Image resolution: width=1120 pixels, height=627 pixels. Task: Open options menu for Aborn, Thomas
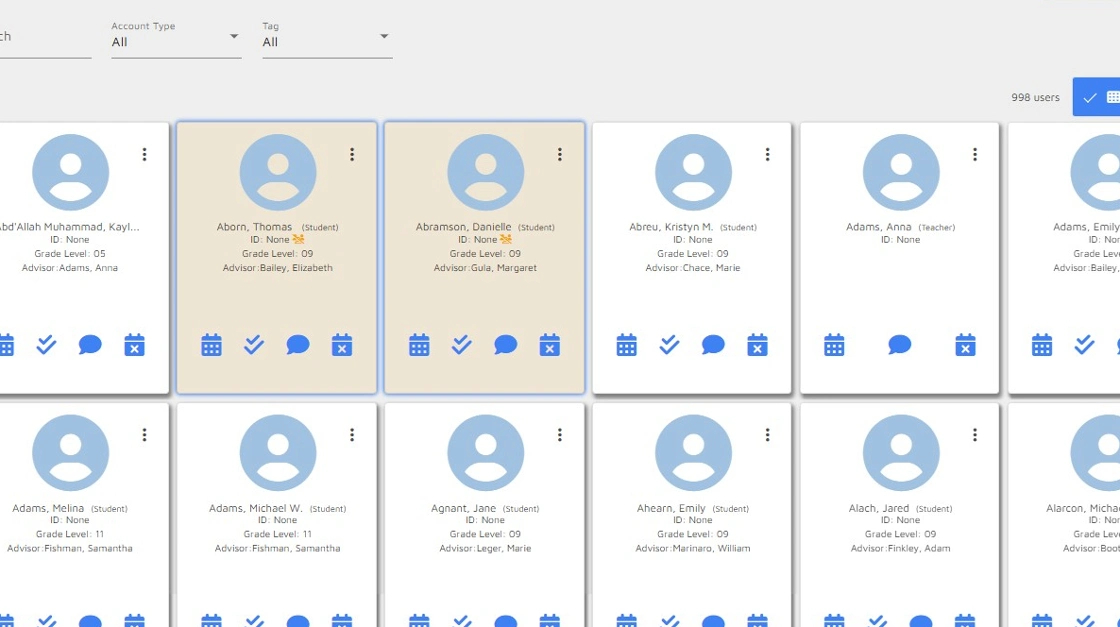pyautogui.click(x=352, y=154)
